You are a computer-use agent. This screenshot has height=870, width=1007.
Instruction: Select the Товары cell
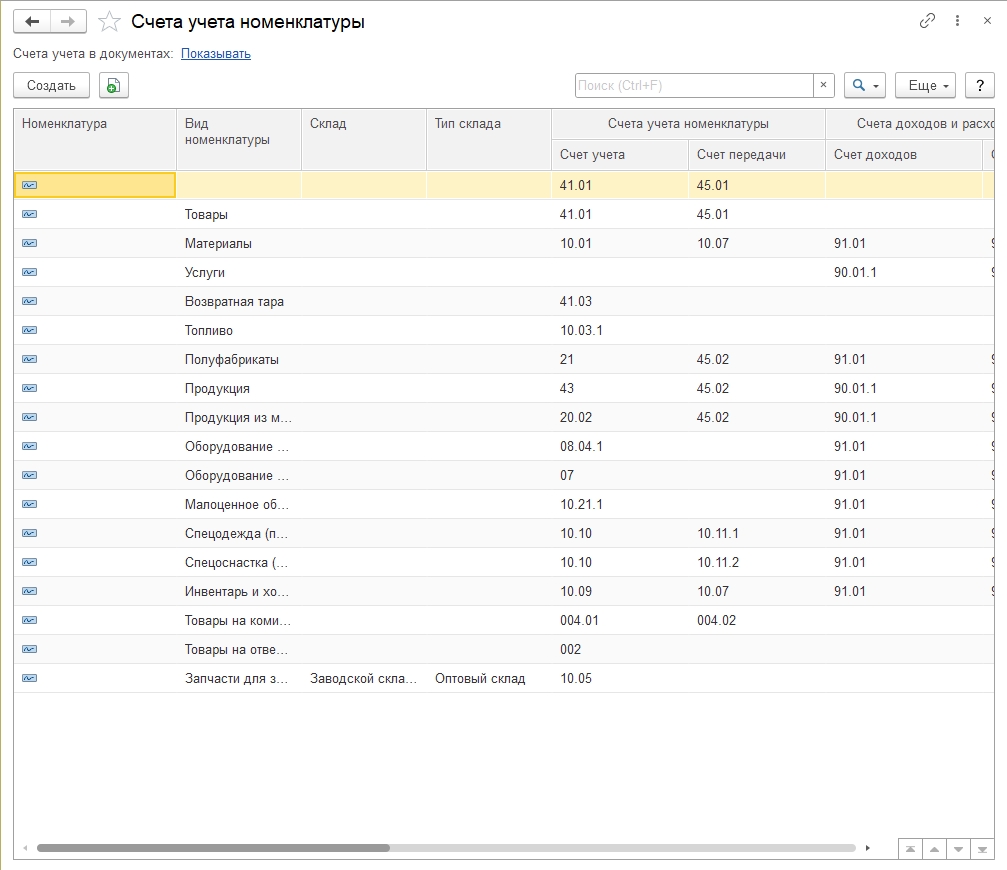point(239,214)
